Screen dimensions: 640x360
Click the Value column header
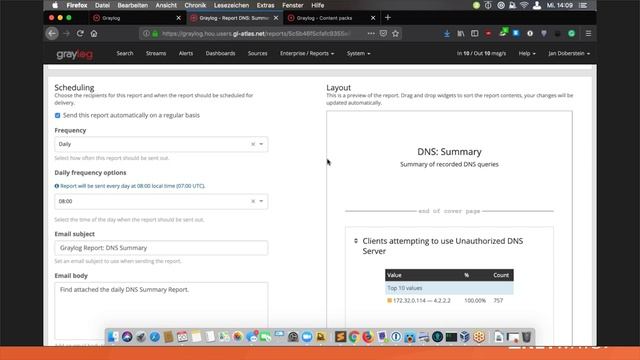point(394,275)
